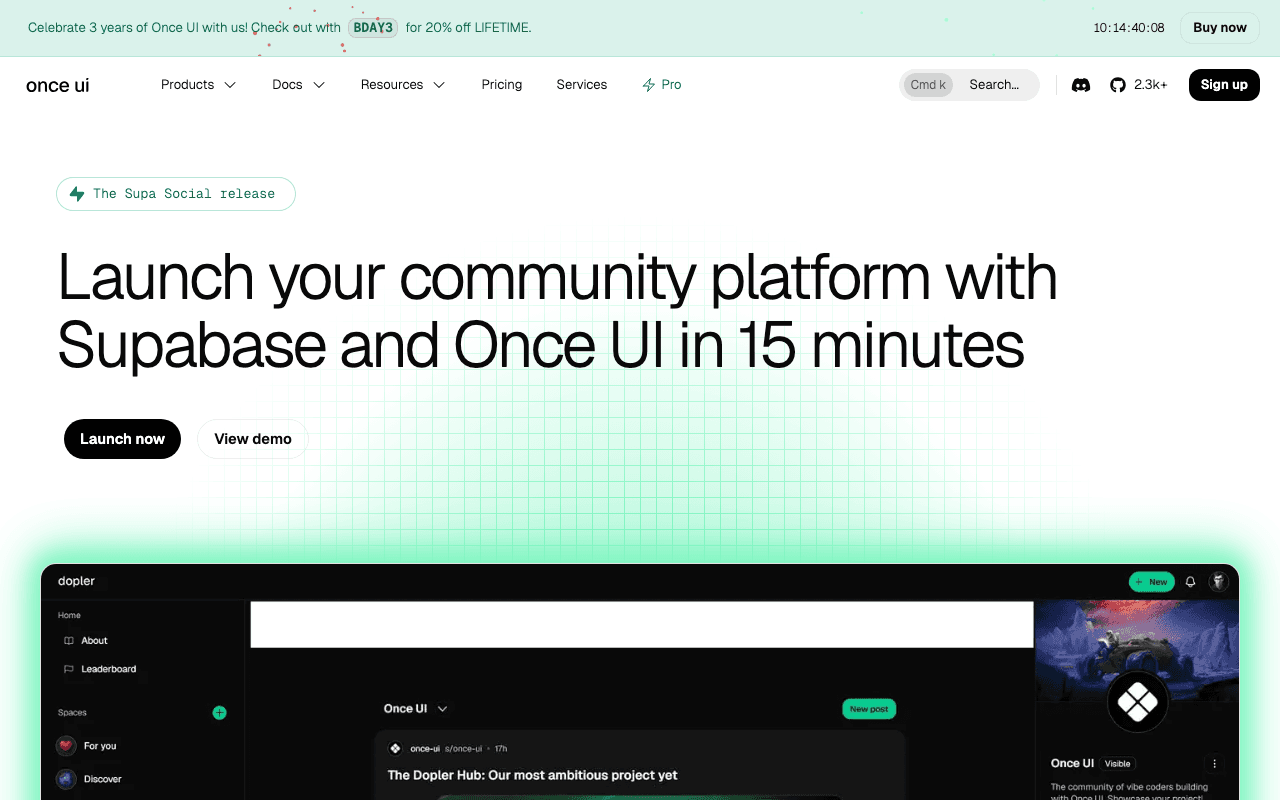This screenshot has width=1280, height=800.
Task: Expand the Docs dropdown menu
Action: click(x=298, y=85)
